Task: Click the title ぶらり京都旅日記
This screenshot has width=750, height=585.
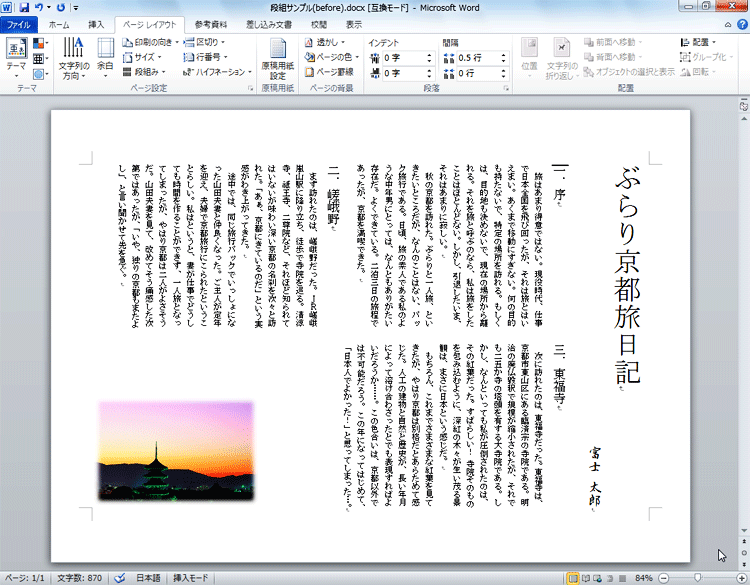Action: [627, 276]
